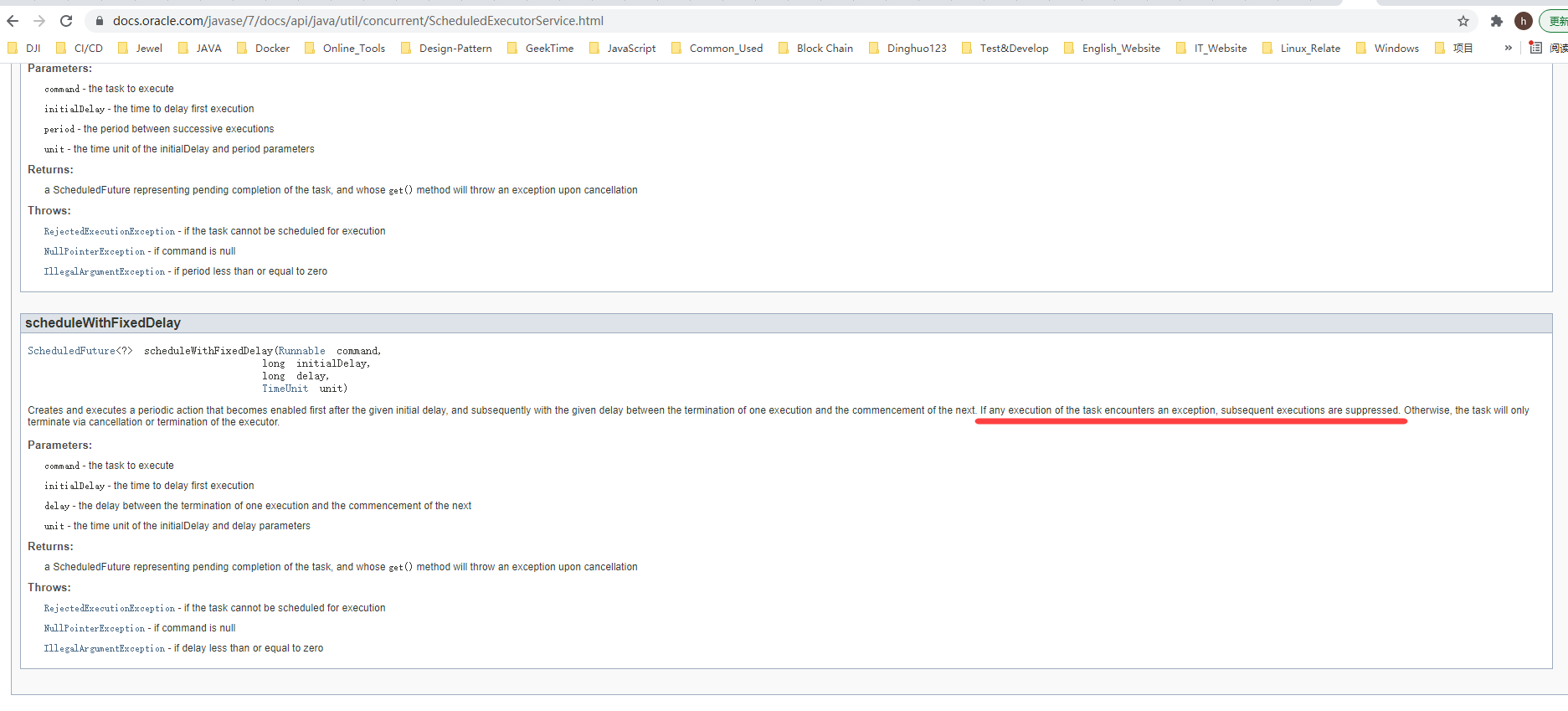The image size is (1568, 711).
Task: Click the 'period' parameter name
Action: (x=59, y=129)
